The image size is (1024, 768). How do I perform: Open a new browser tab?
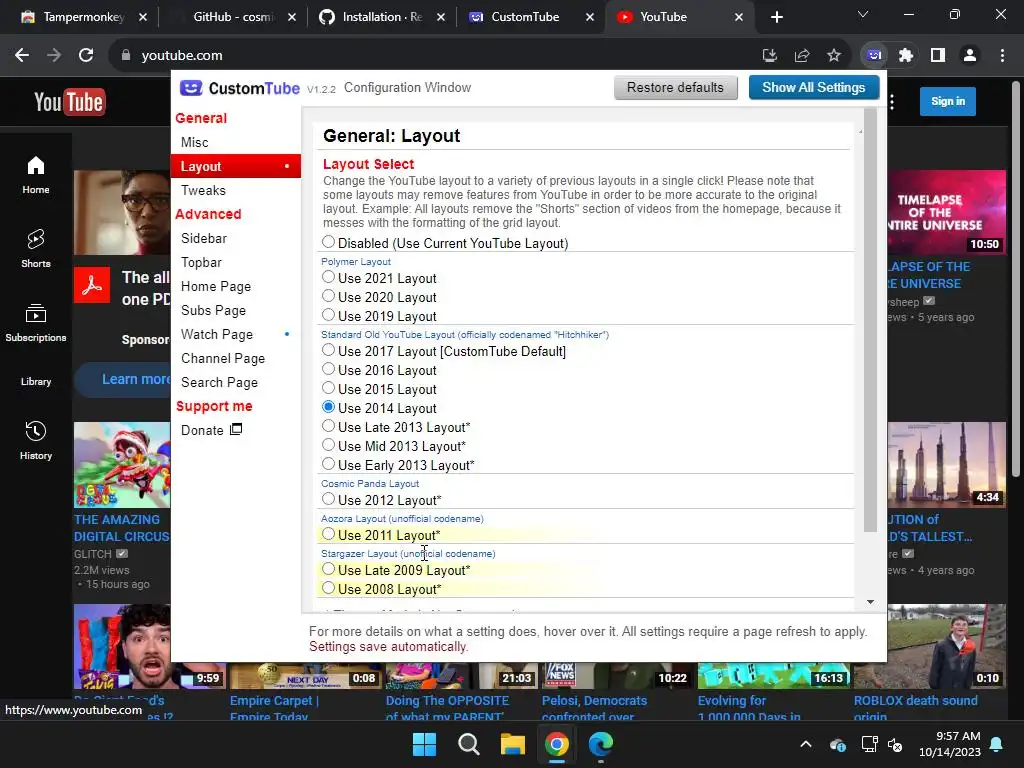click(x=776, y=17)
